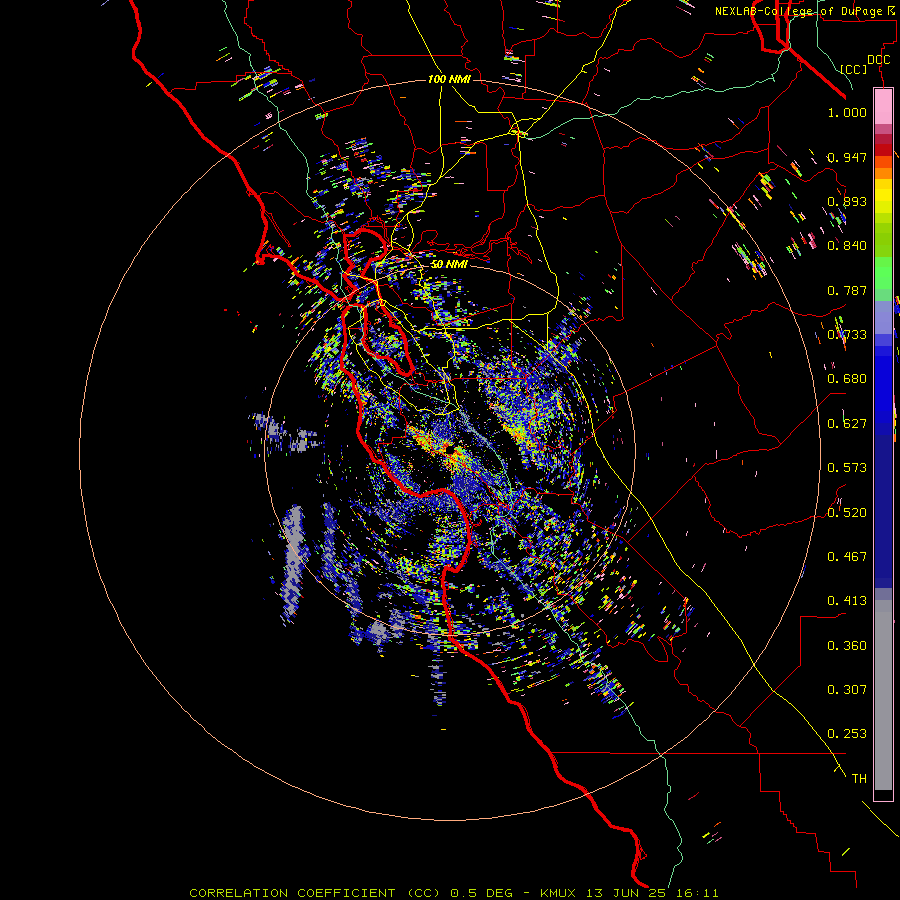Select the 0.253 scale value

coord(847,734)
